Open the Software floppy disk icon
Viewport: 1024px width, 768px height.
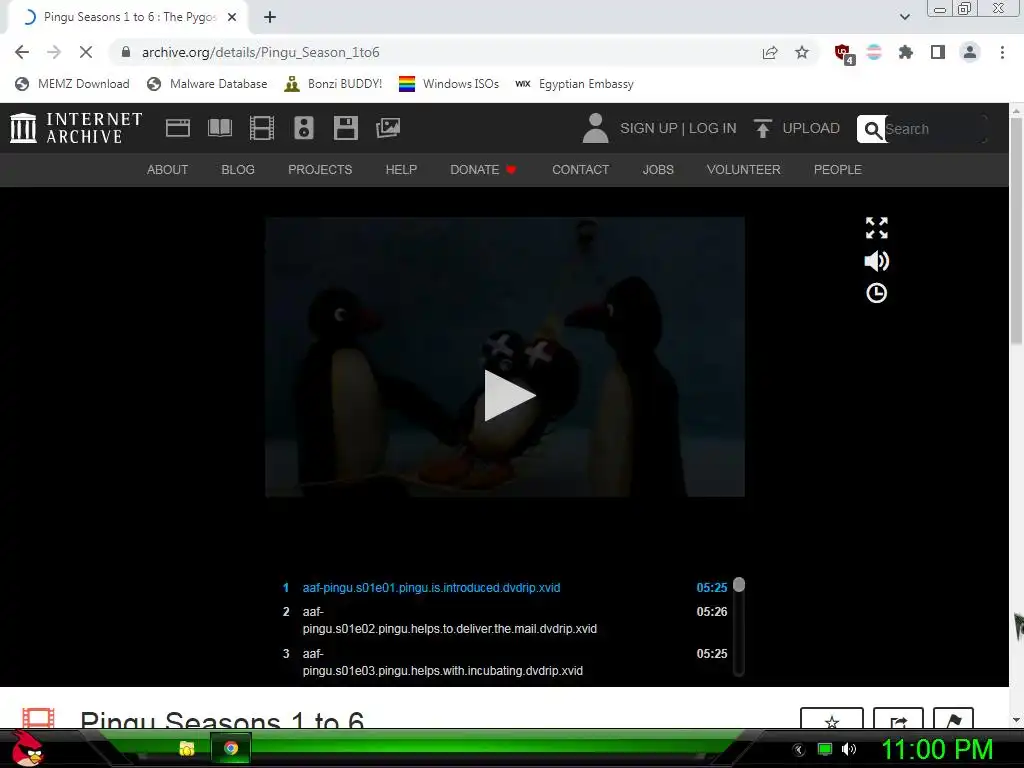tap(345, 128)
